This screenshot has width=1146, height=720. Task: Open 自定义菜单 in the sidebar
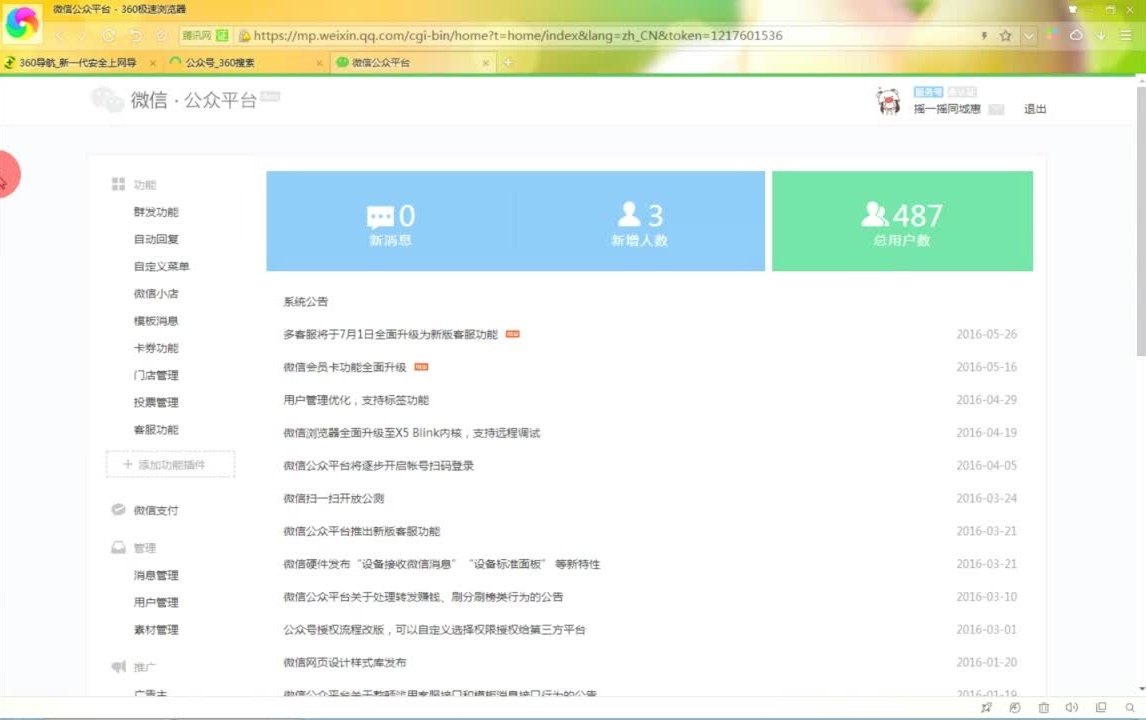pos(162,266)
